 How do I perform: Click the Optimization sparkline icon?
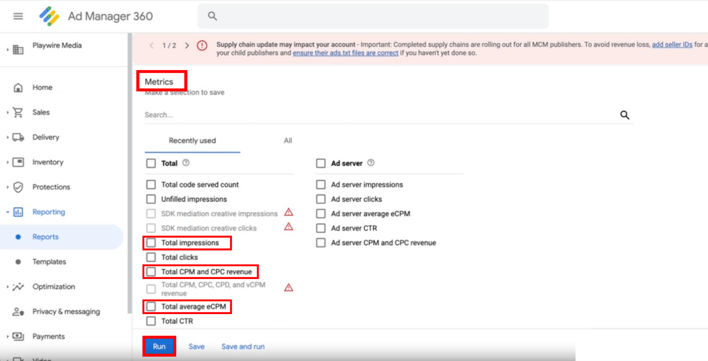click(18, 287)
